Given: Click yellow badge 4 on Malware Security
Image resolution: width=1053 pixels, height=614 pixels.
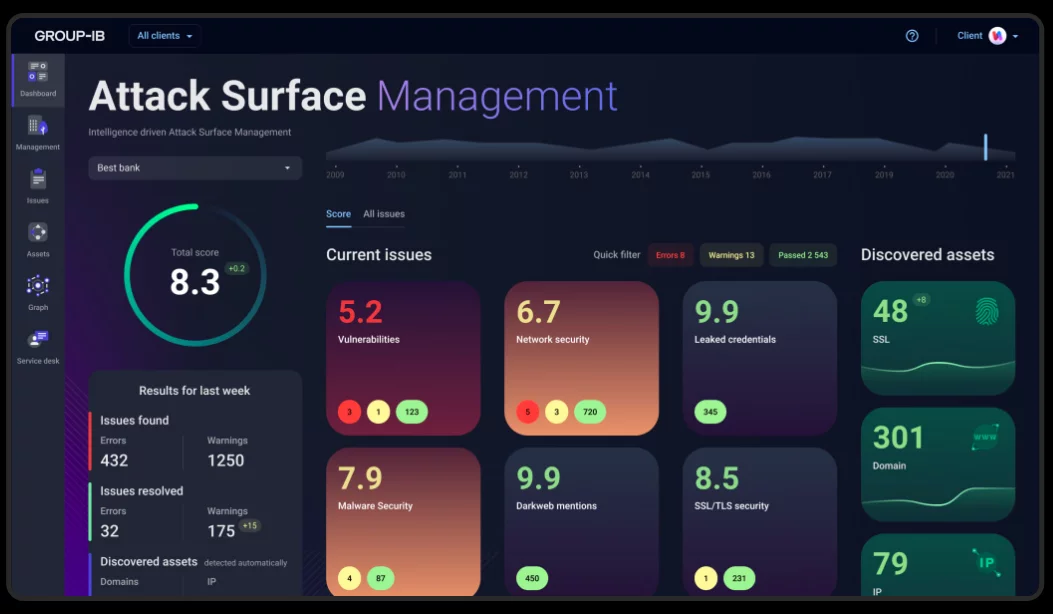Looking at the screenshot, I should (x=349, y=578).
